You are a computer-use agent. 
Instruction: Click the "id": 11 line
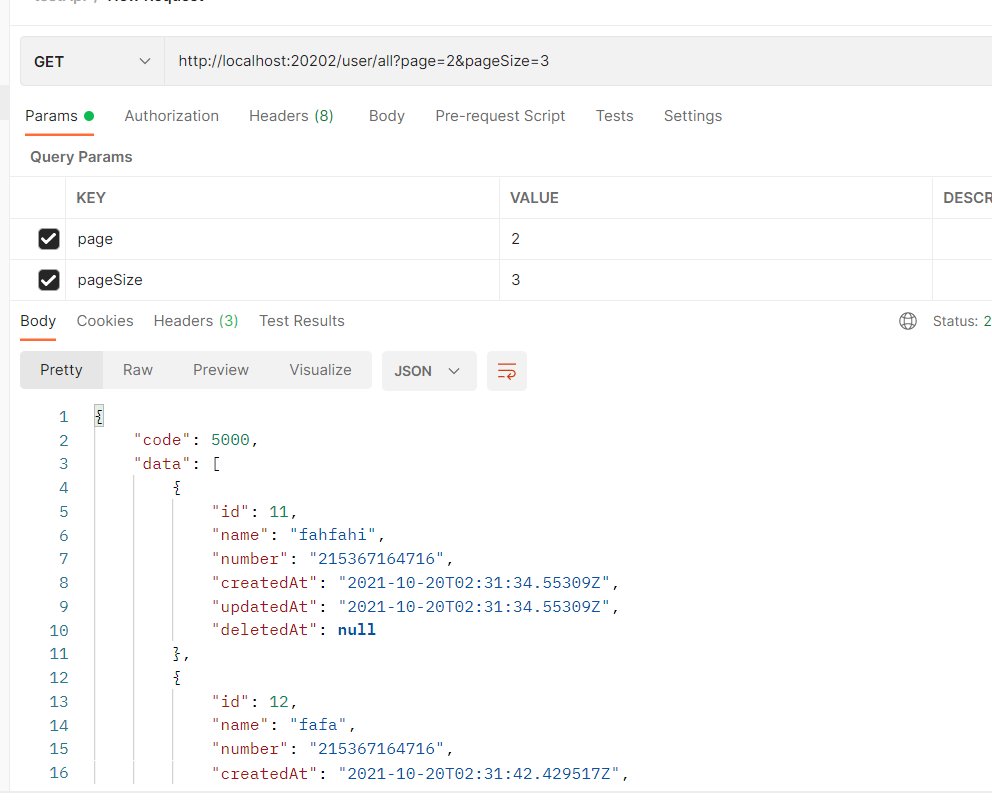tap(254, 512)
